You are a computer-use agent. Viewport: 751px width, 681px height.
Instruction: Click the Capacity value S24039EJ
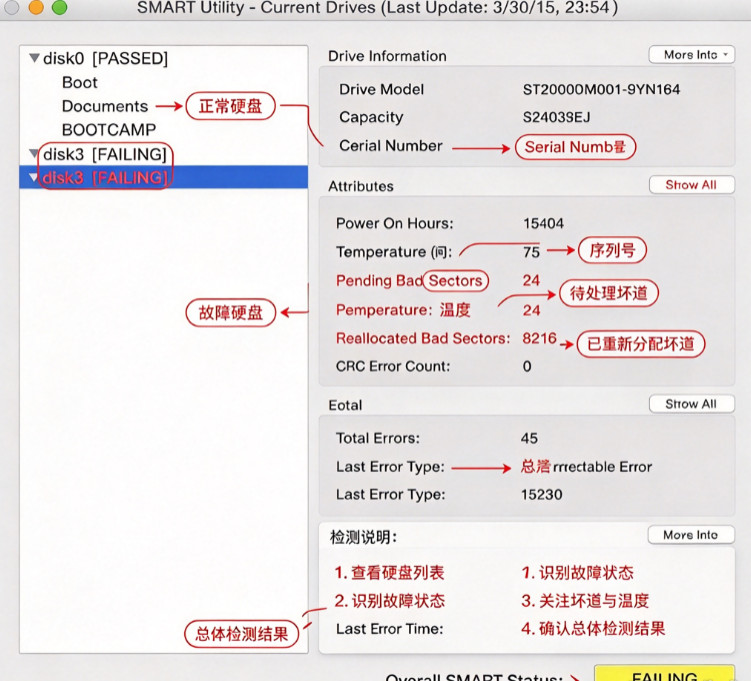tap(556, 117)
